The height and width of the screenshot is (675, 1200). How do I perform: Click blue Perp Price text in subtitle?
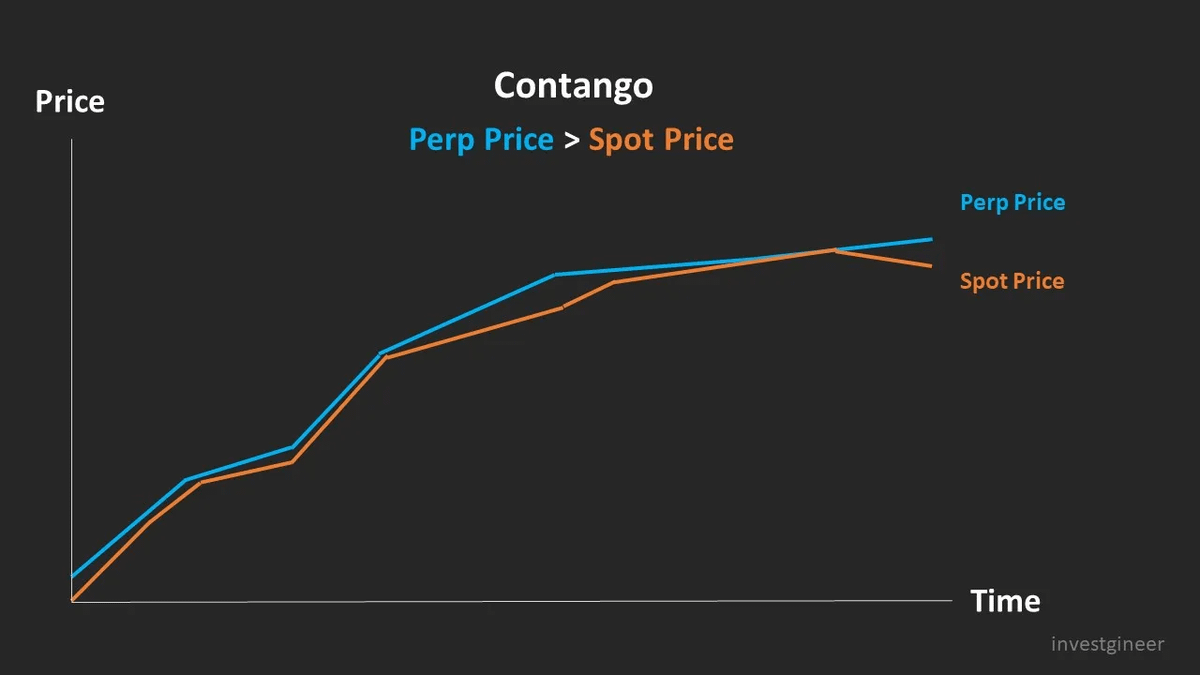(481, 140)
